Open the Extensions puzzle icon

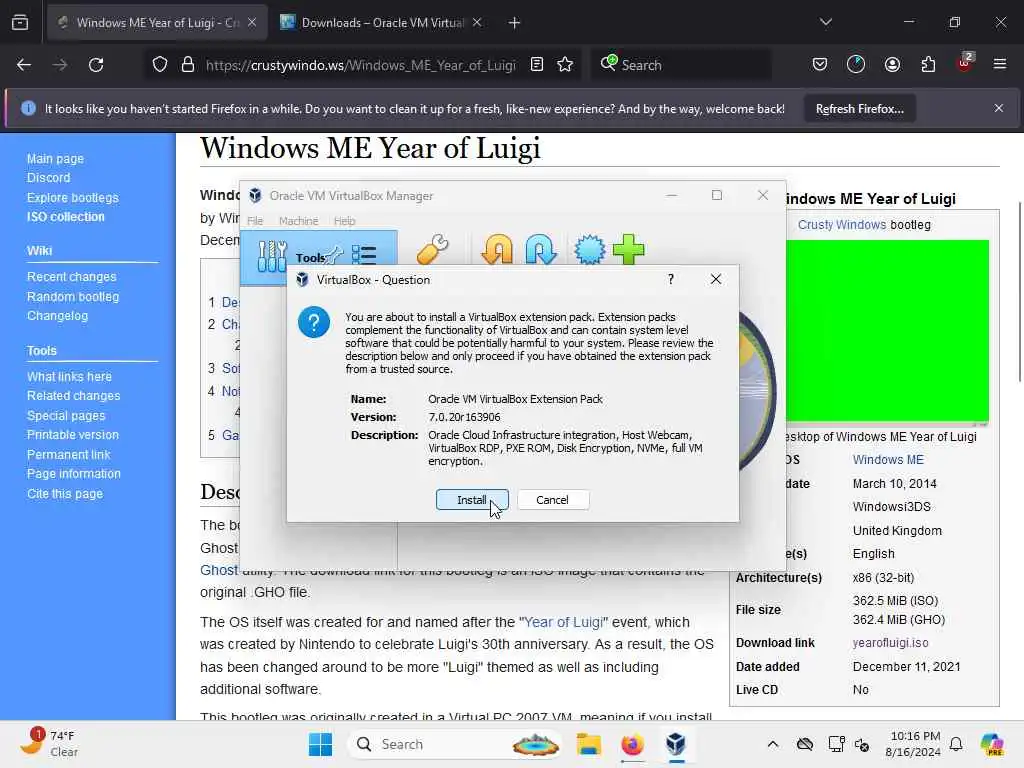928,65
